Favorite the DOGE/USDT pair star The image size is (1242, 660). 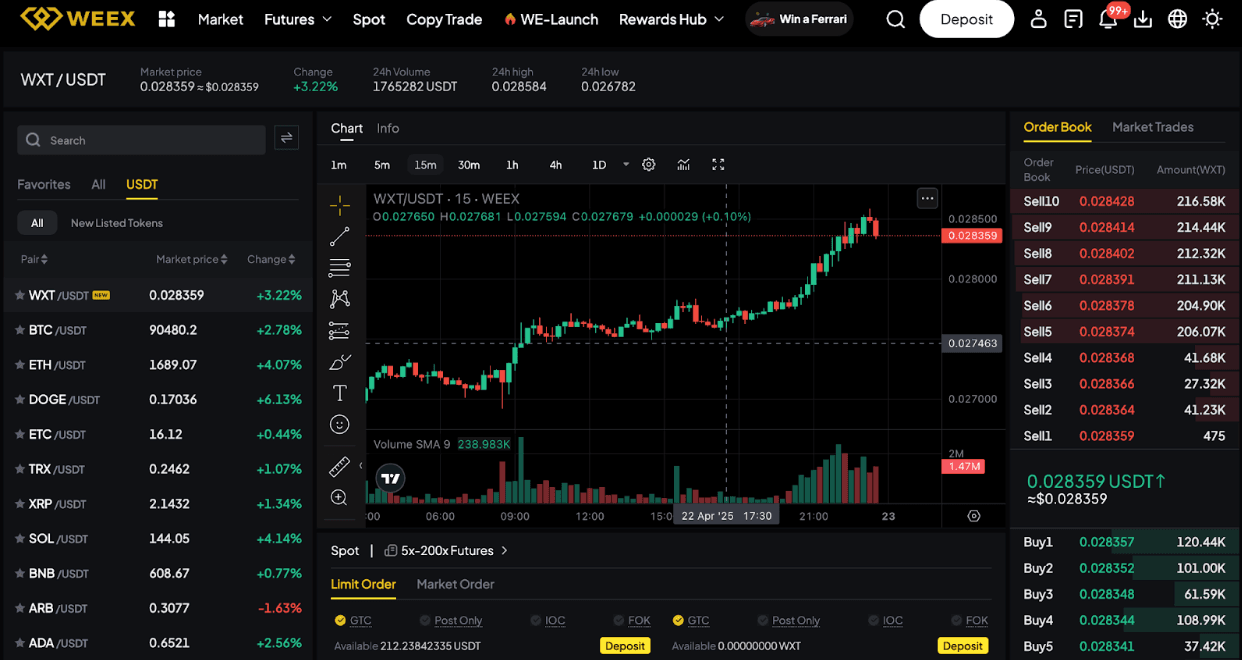pos(20,399)
